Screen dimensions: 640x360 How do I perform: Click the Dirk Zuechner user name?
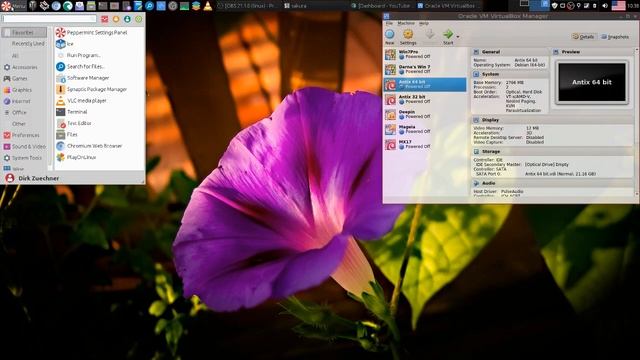tap(38, 178)
